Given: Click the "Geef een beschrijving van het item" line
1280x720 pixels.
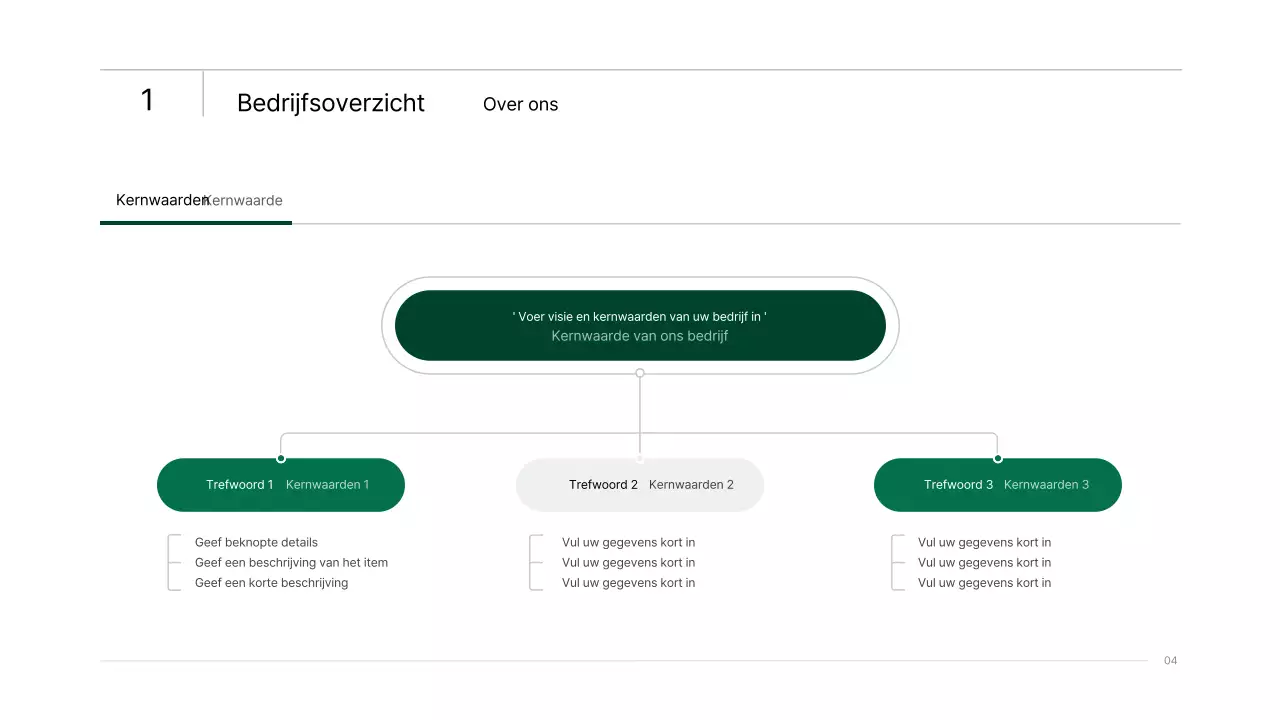Looking at the screenshot, I should click(x=291, y=562).
